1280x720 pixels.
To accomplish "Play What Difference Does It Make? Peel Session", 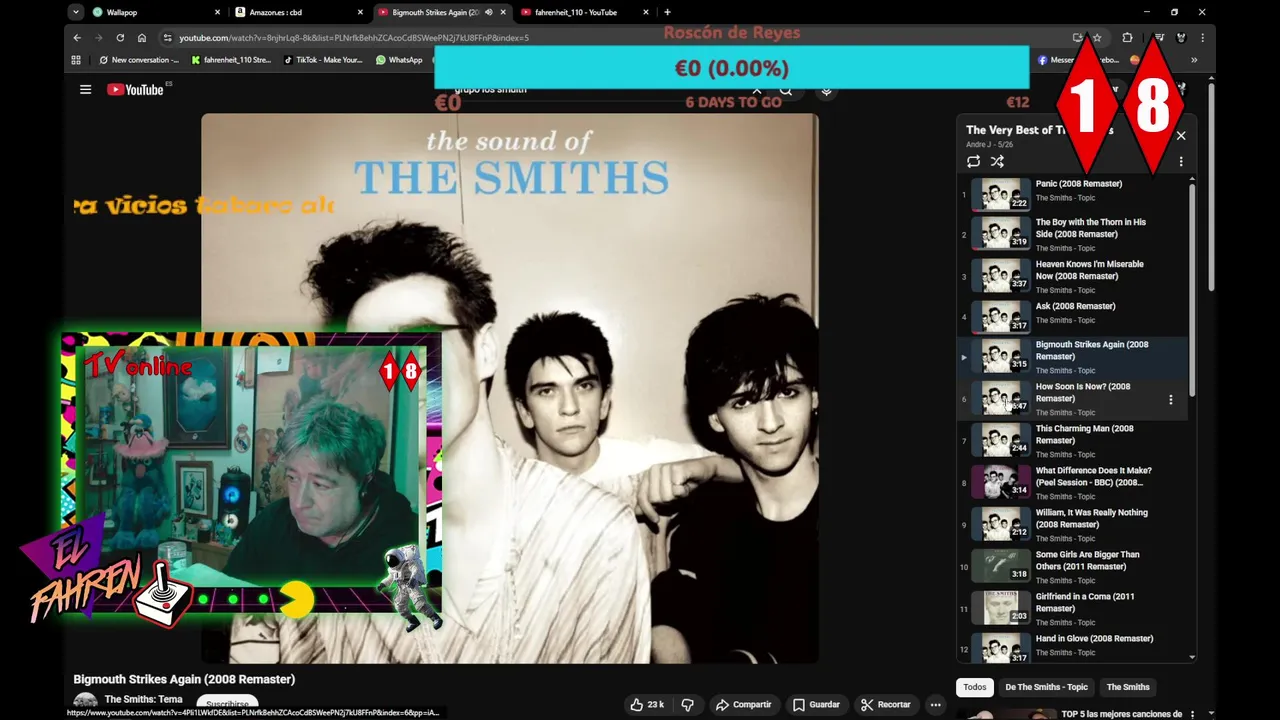I will tap(1072, 482).
